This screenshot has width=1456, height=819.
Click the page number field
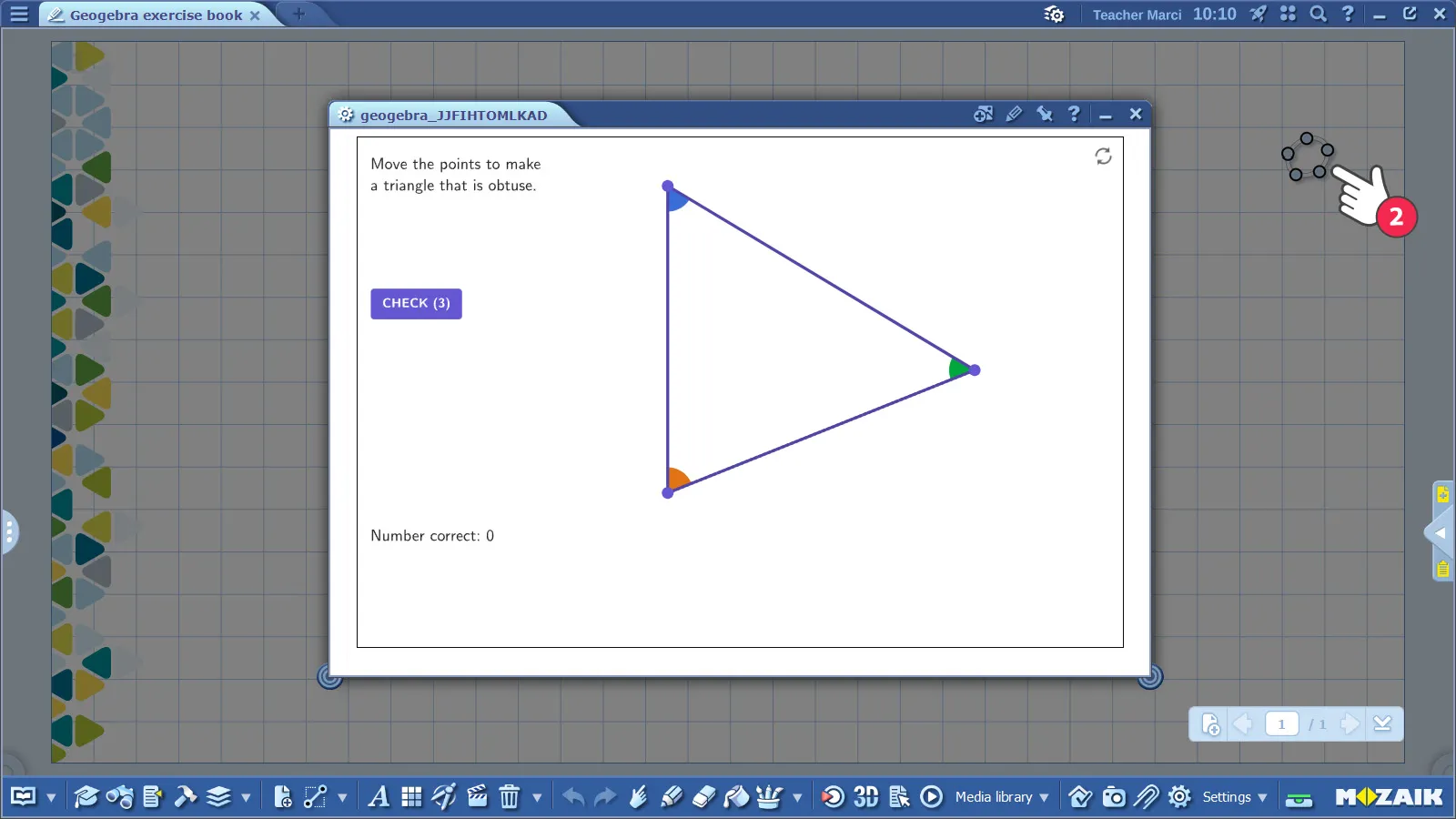coord(1281,724)
